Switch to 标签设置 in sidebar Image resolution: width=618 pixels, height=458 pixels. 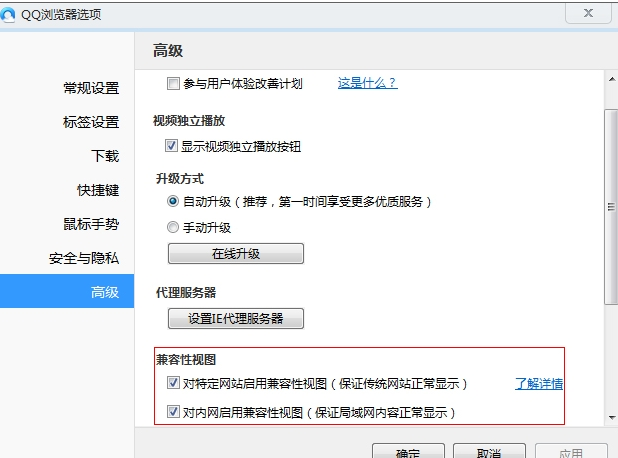[91, 122]
